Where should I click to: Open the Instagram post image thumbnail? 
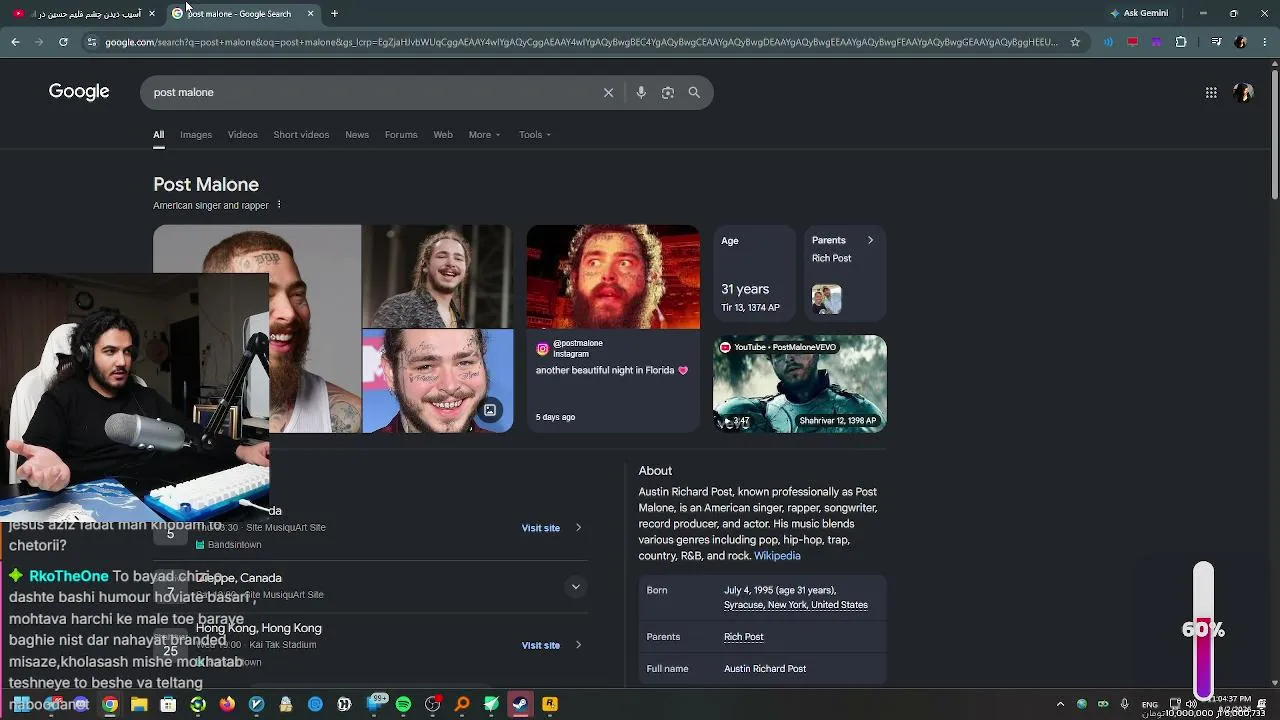613,277
